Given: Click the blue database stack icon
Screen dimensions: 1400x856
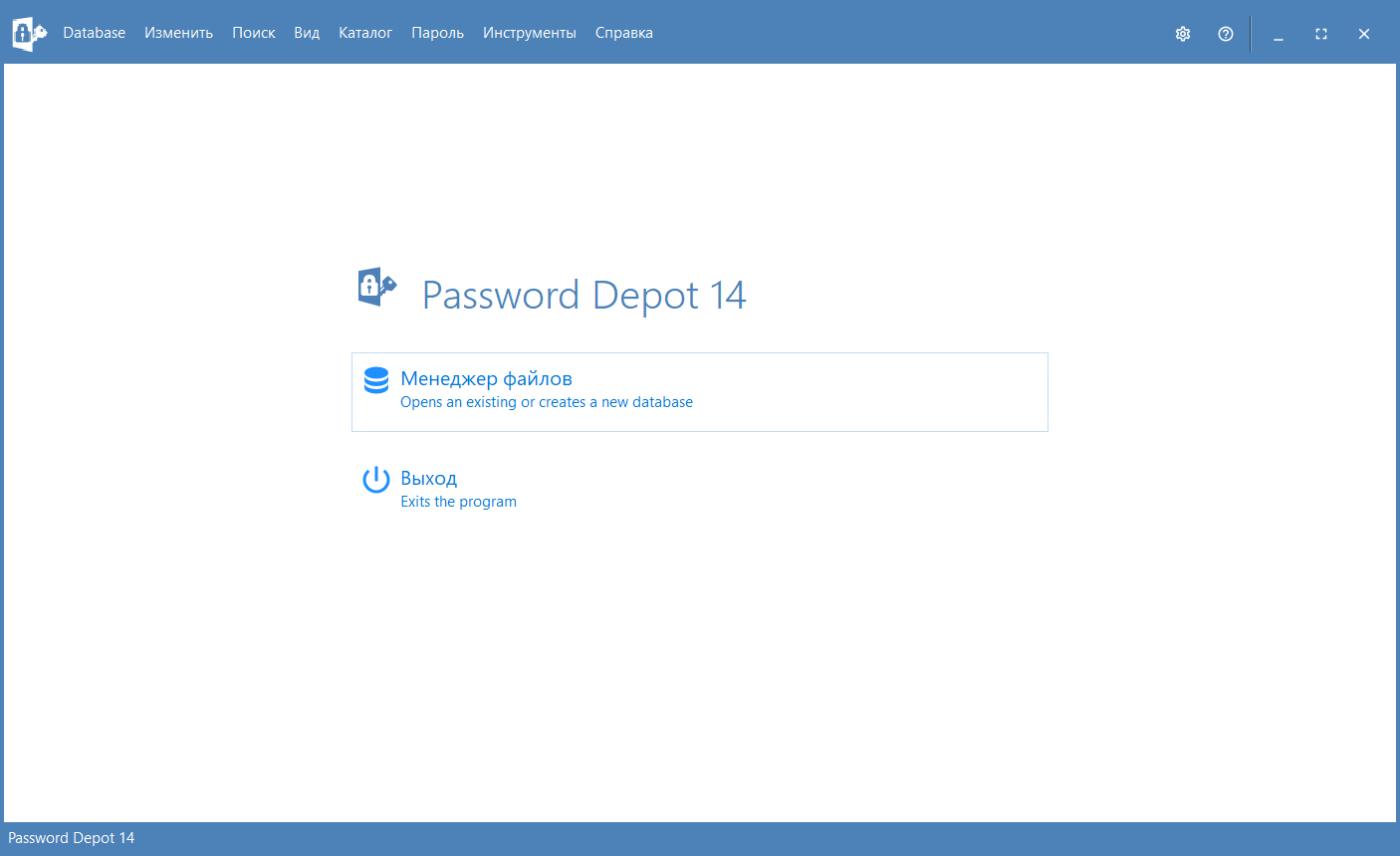Looking at the screenshot, I should point(376,380).
